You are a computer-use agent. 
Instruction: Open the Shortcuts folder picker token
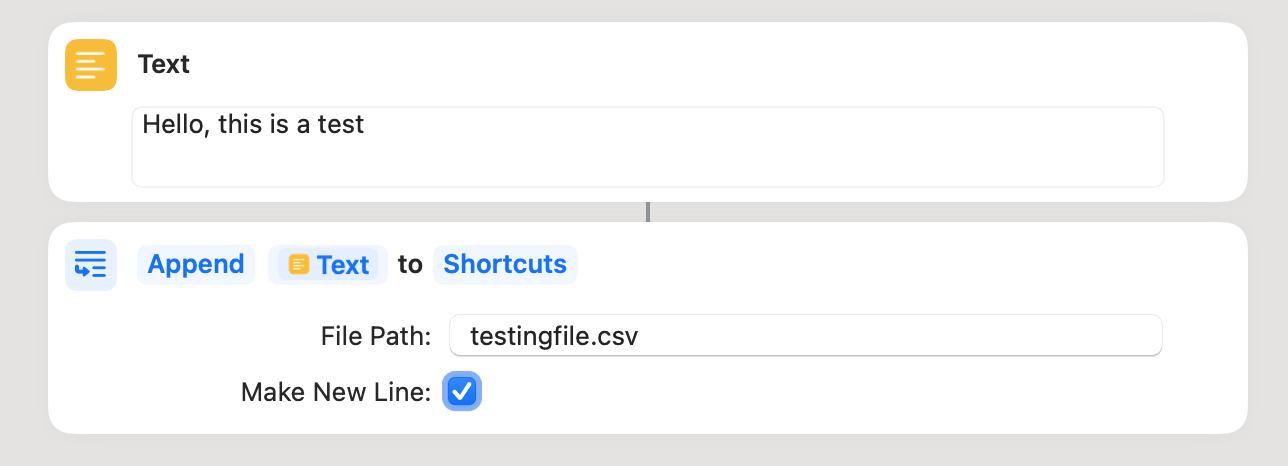[505, 264]
